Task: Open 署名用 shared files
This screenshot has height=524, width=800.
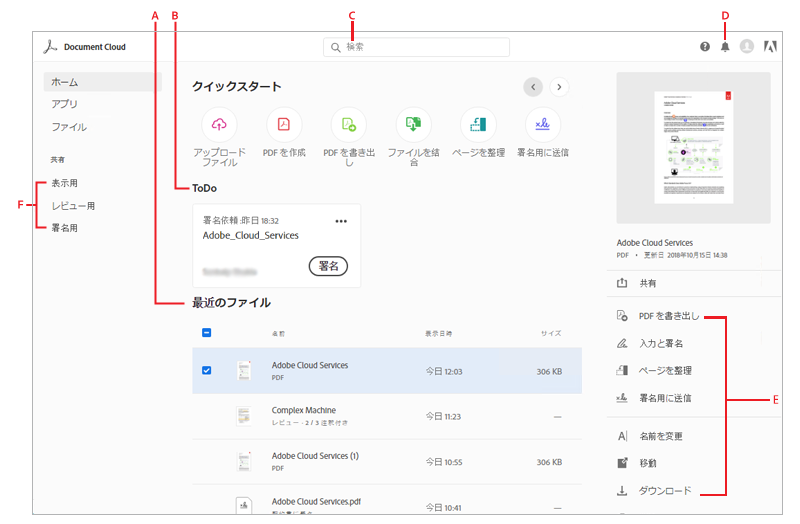Action: pos(64,228)
